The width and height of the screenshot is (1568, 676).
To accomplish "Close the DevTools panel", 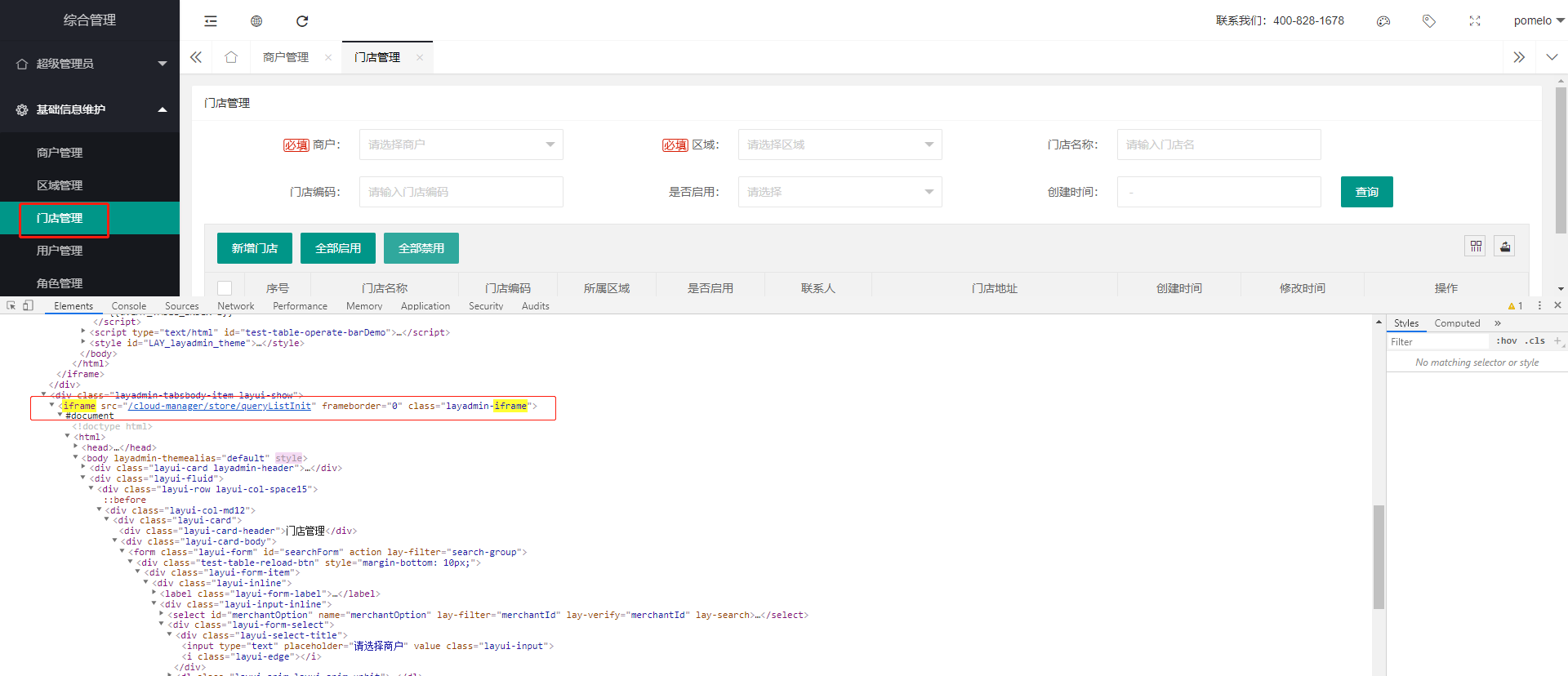I will 1557,305.
